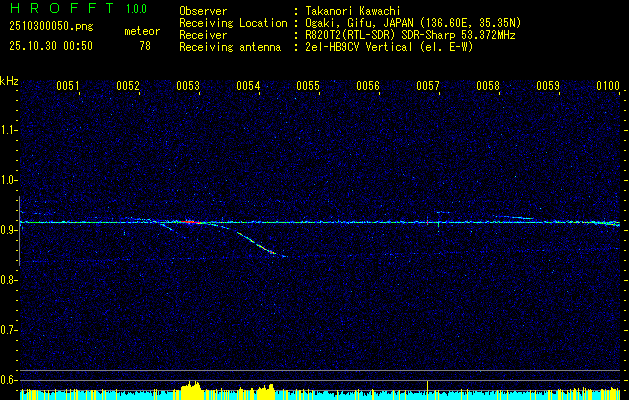Pick the 0059 time label

(548, 87)
